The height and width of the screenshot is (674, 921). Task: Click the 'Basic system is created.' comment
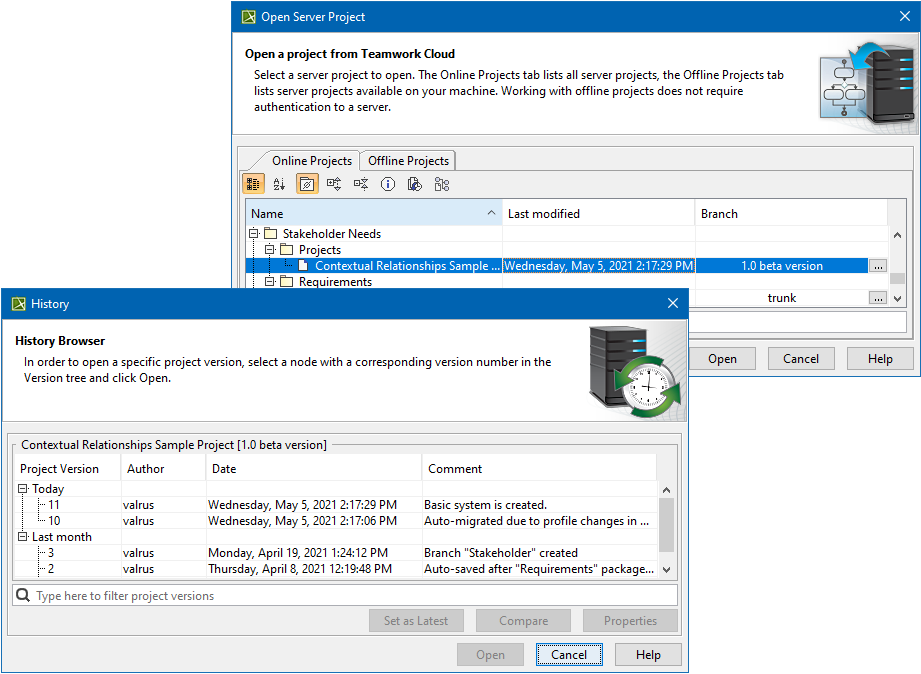[x=485, y=504]
